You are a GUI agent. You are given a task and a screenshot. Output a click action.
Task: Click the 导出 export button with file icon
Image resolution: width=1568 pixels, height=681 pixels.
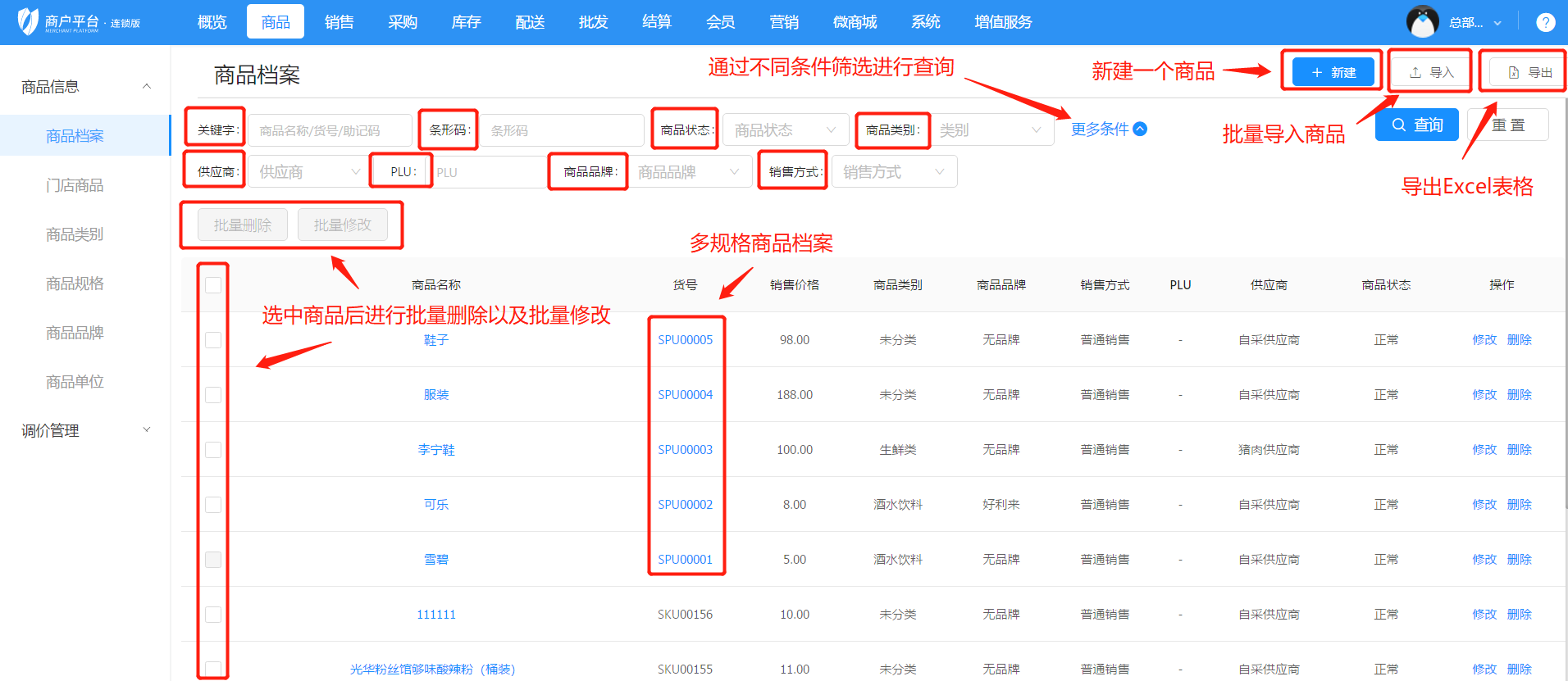1529,72
